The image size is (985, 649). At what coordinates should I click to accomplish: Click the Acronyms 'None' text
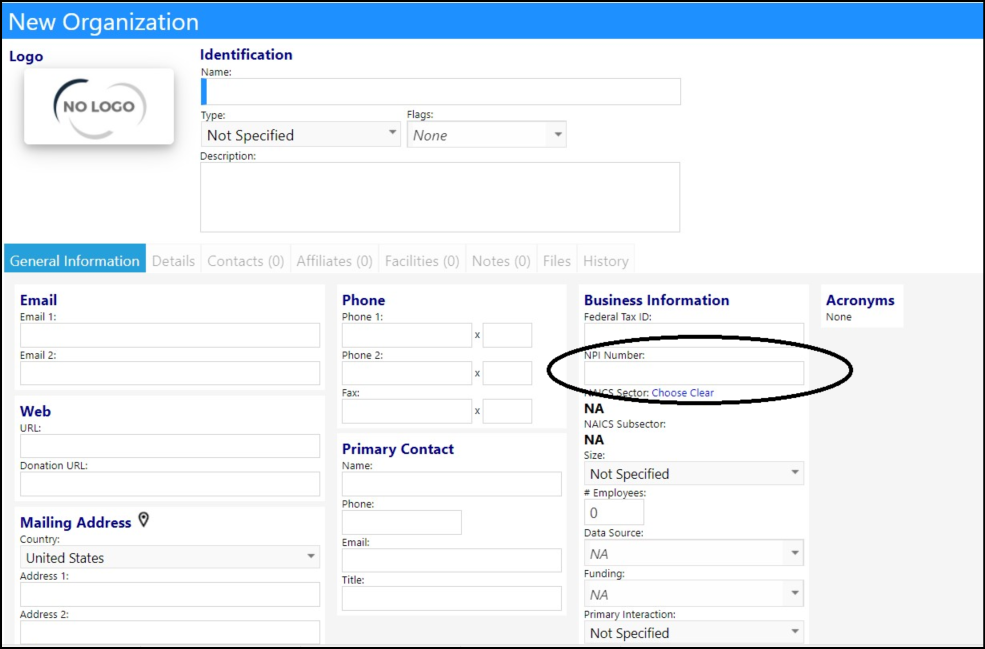(839, 317)
